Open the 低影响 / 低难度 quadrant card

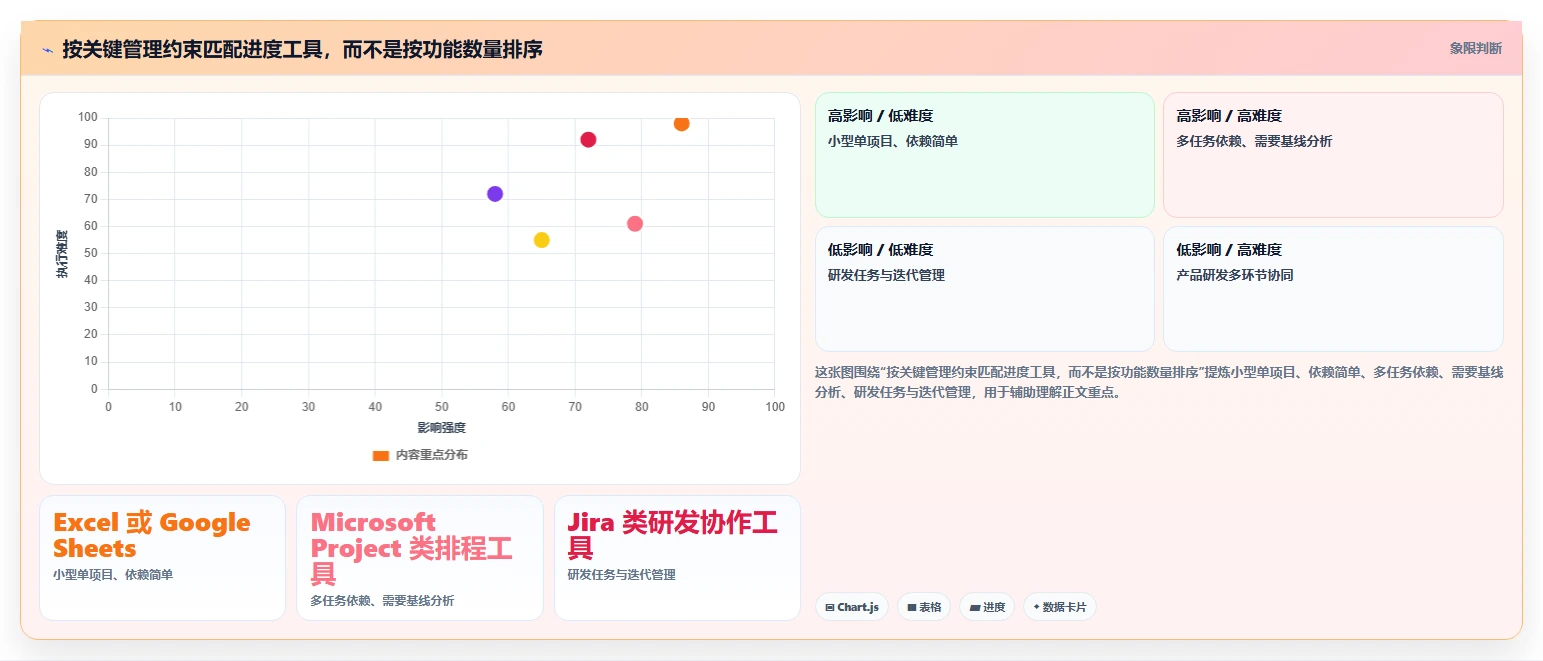coord(985,289)
